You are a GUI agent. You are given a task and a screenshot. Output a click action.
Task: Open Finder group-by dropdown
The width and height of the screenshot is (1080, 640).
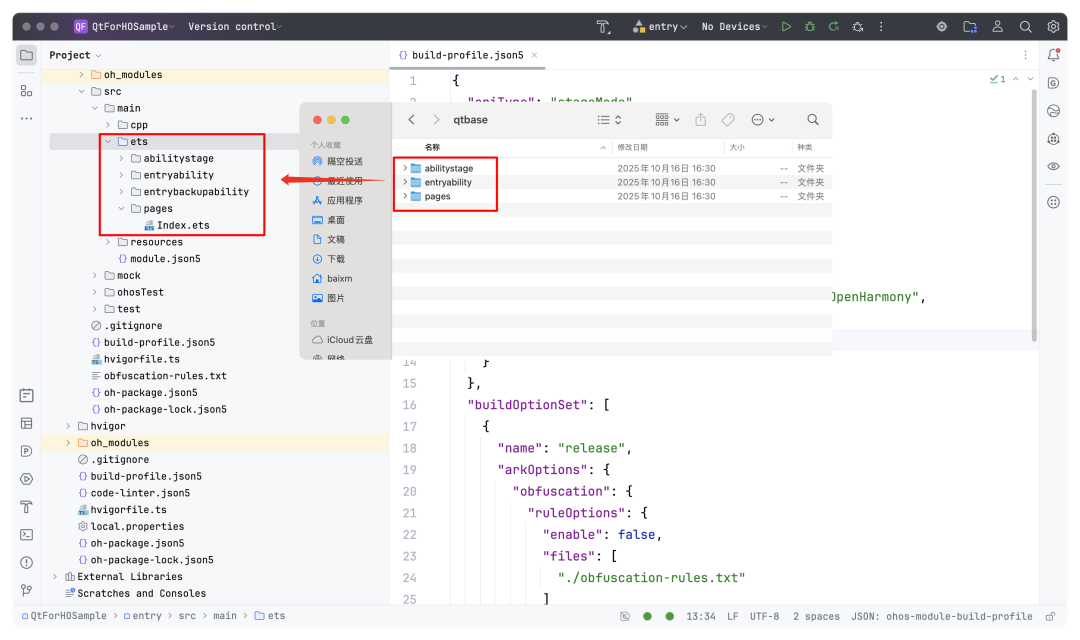tap(667, 120)
